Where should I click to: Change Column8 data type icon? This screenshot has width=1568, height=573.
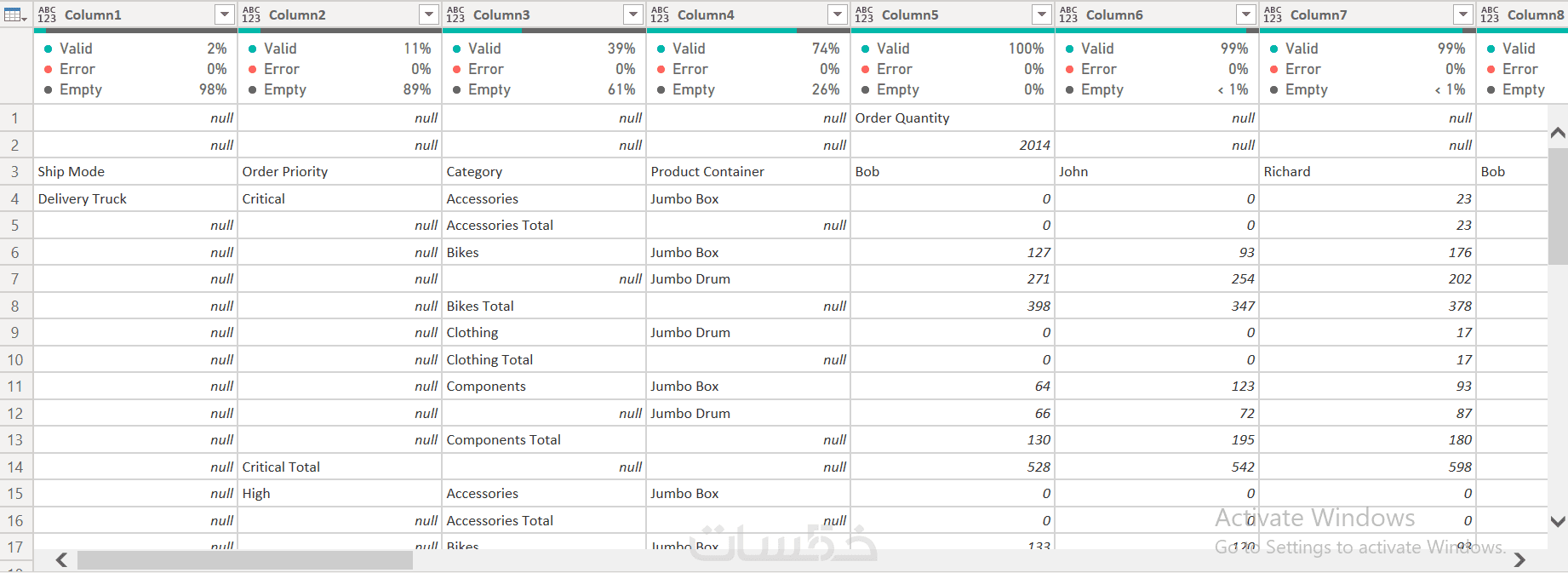(x=1490, y=14)
